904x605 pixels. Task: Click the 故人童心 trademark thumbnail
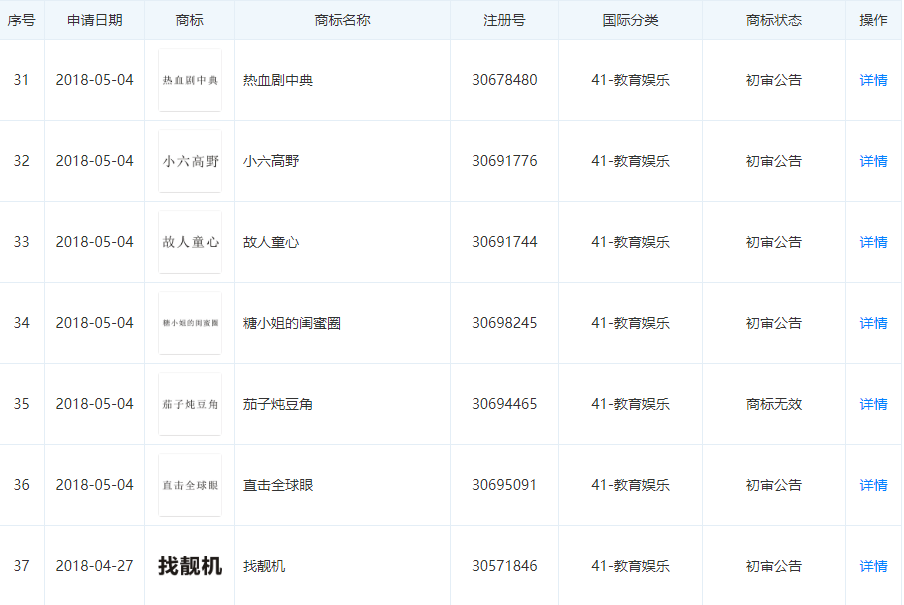(x=190, y=242)
